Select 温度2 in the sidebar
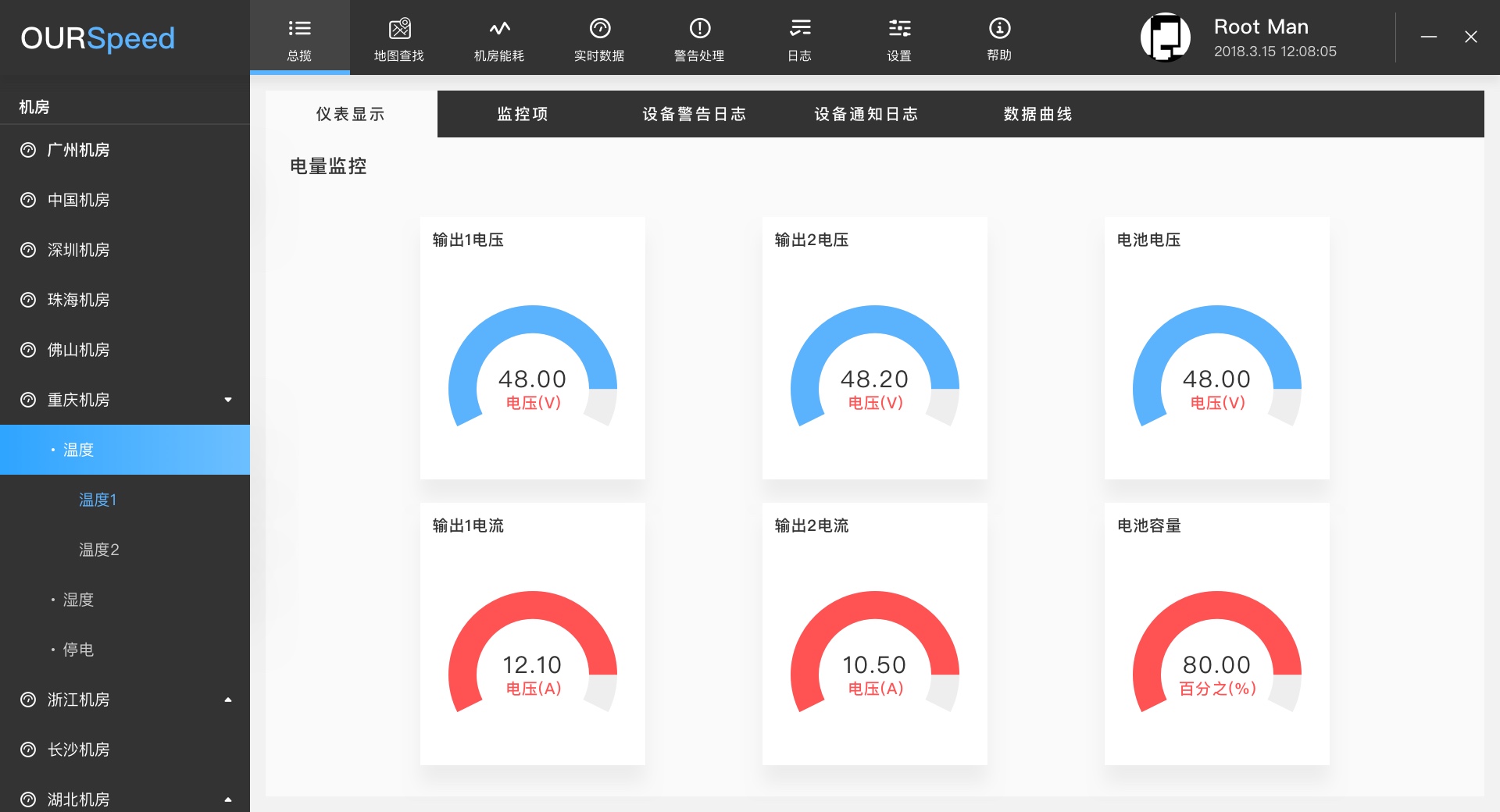 pos(99,550)
